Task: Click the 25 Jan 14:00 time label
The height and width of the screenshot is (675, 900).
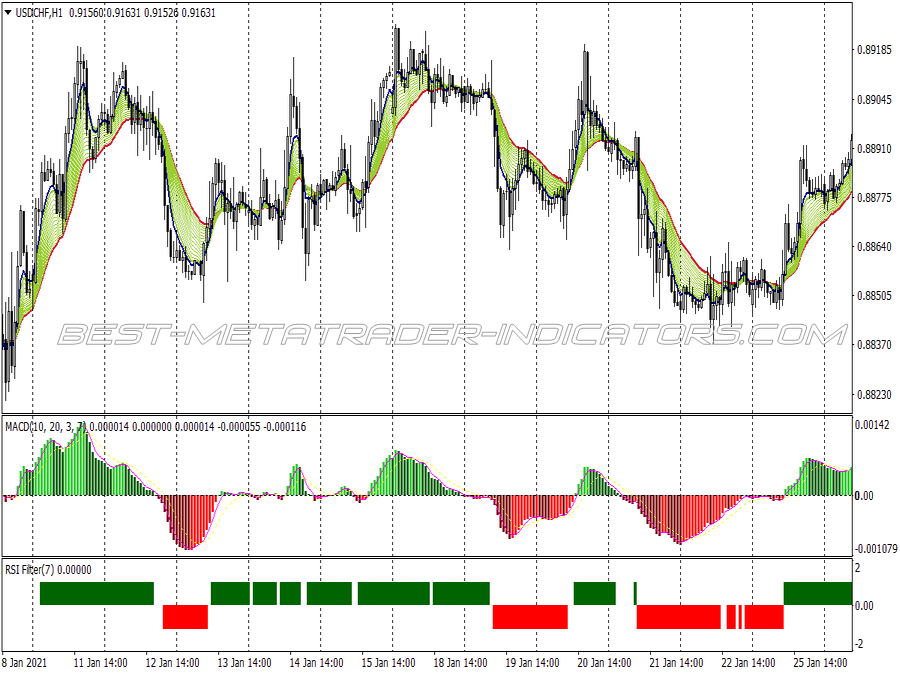Action: (x=820, y=663)
